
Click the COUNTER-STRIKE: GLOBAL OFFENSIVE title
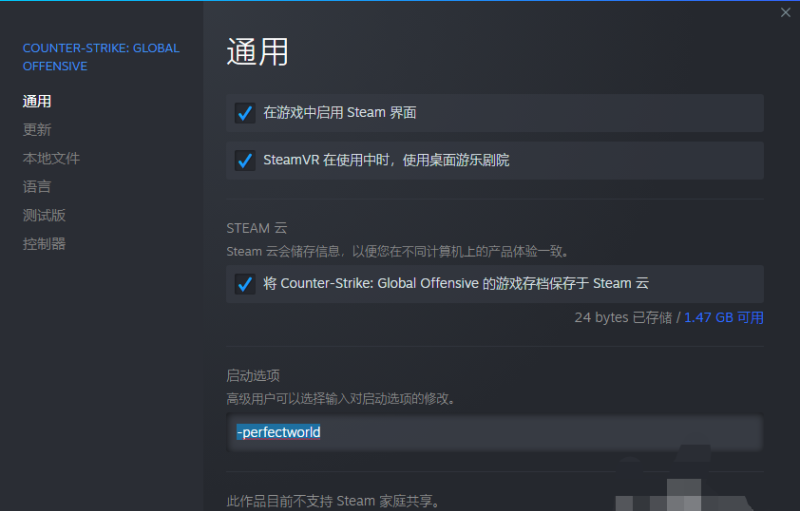pos(101,57)
